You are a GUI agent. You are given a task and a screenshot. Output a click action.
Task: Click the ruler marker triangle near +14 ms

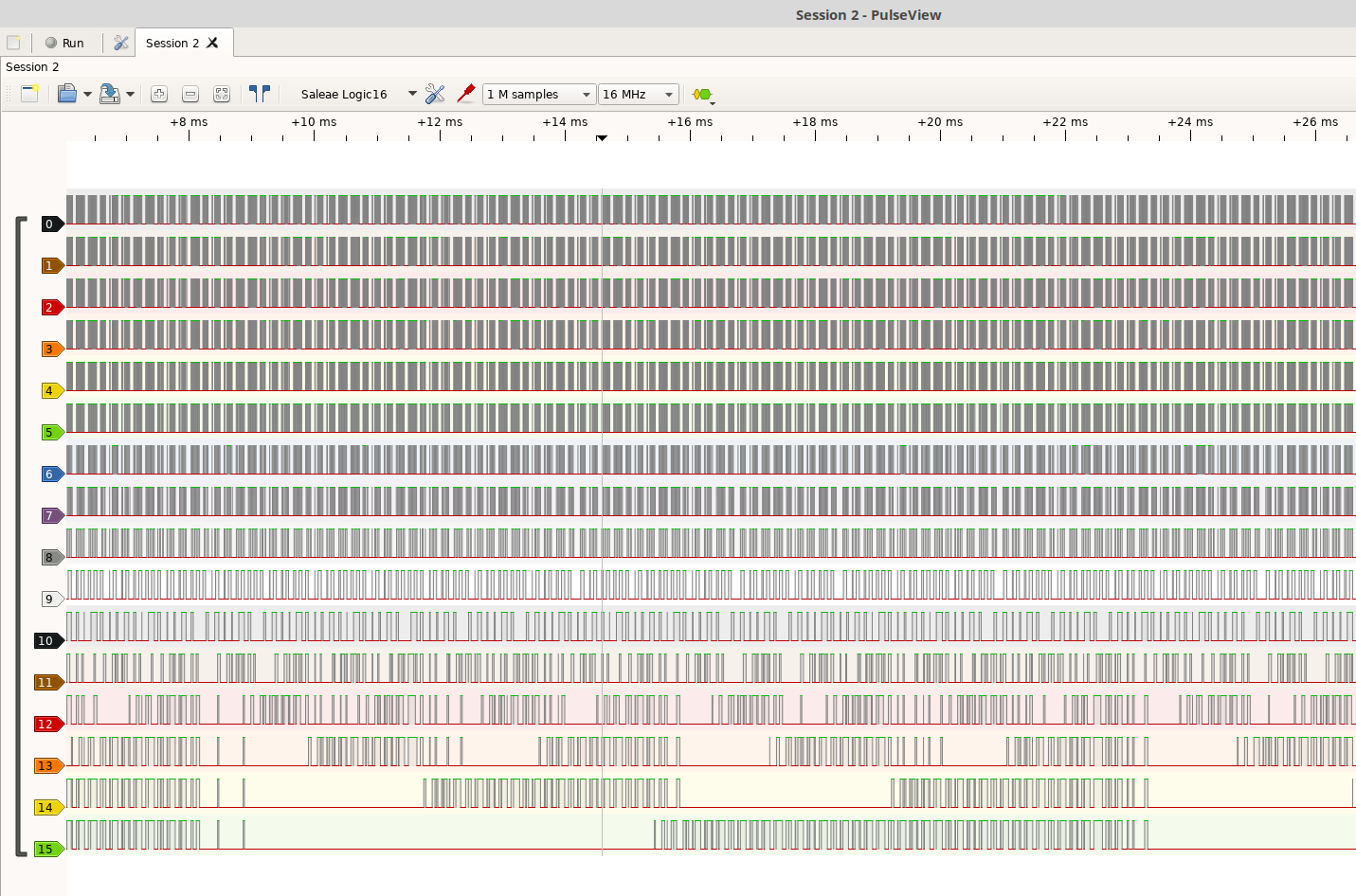click(x=602, y=138)
